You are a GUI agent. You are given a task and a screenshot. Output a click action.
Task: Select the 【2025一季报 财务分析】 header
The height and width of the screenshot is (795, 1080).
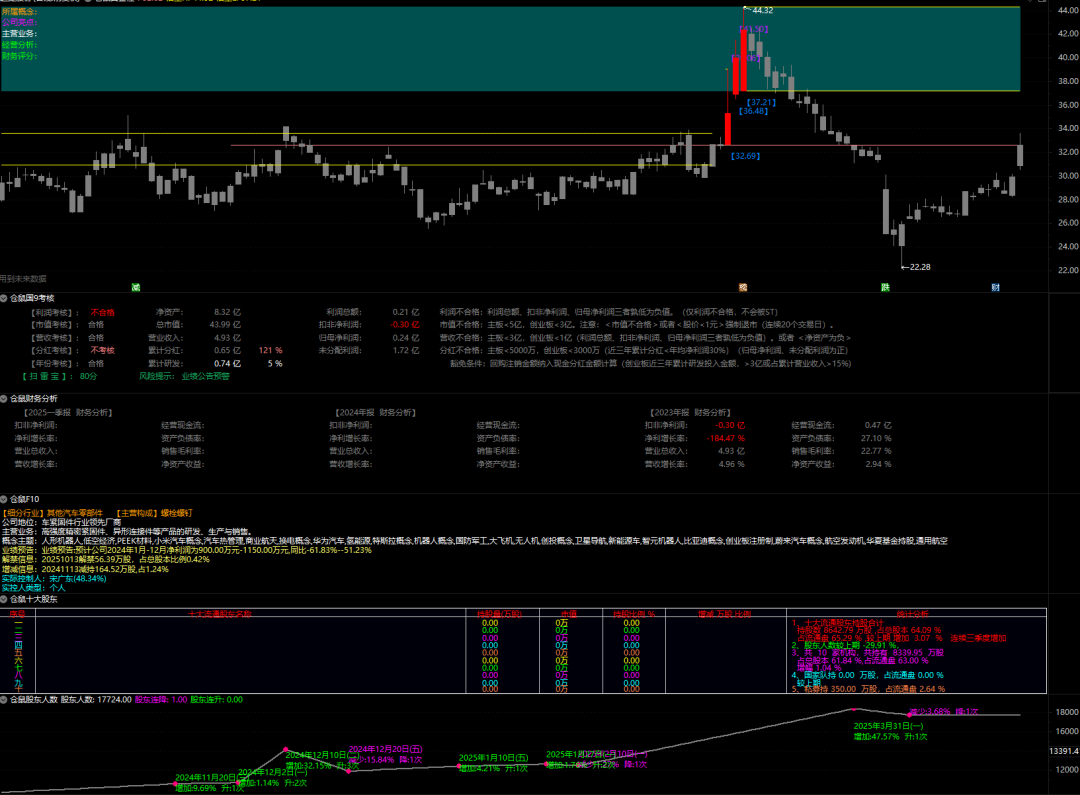click(x=68, y=413)
